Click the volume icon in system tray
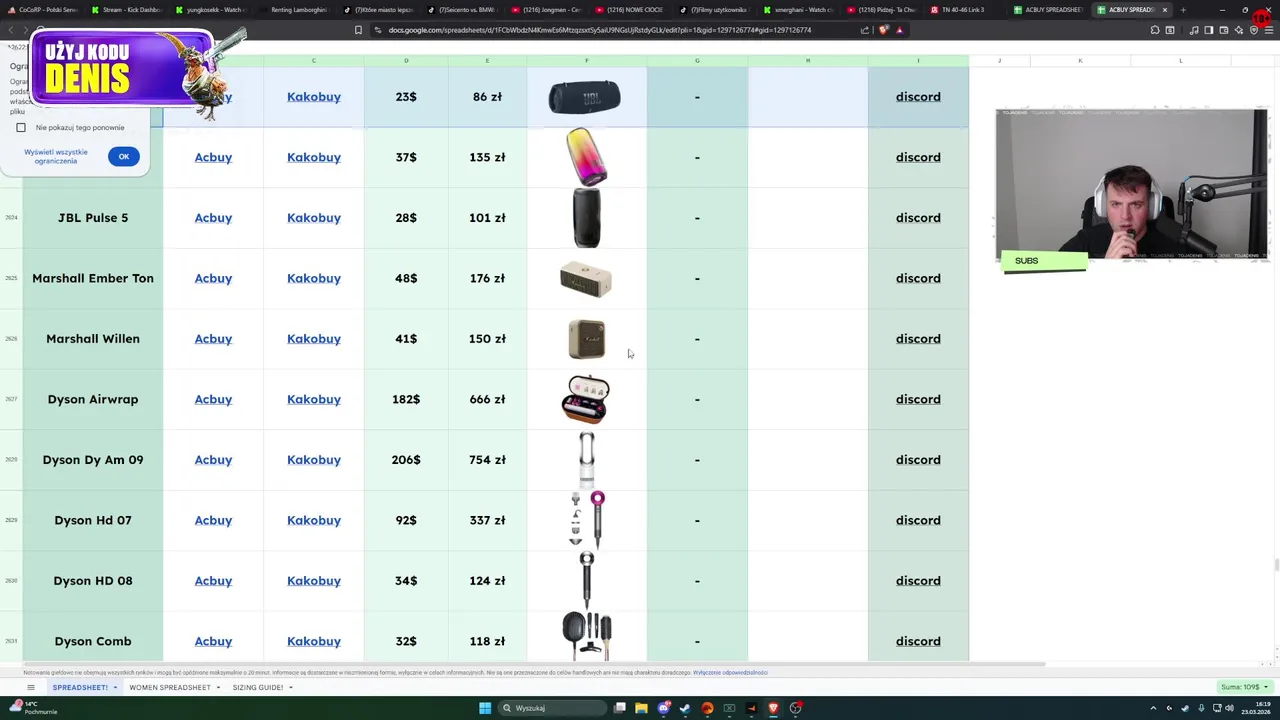The height and width of the screenshot is (720, 1280). [1229, 708]
